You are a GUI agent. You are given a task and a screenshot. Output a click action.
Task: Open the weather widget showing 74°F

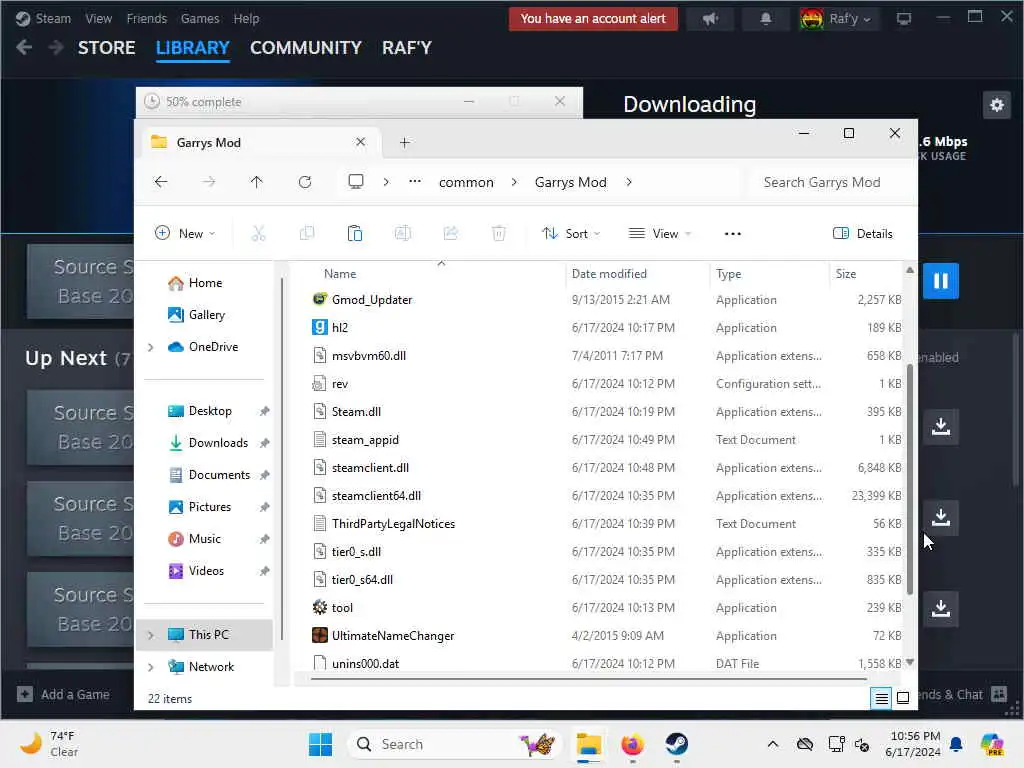click(48, 744)
